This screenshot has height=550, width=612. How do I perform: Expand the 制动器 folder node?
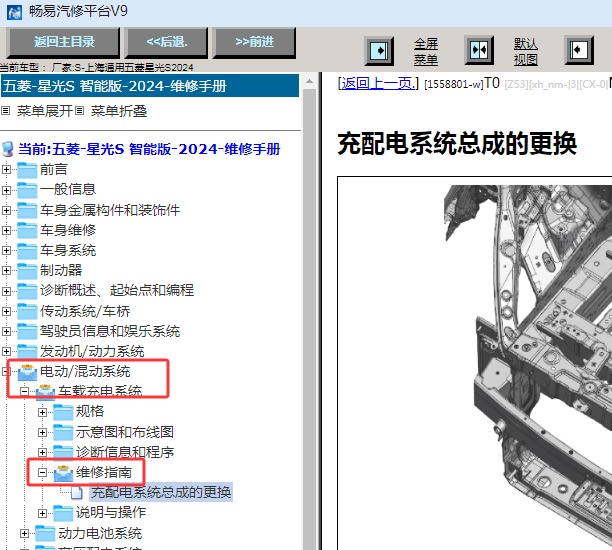click(x=6, y=271)
